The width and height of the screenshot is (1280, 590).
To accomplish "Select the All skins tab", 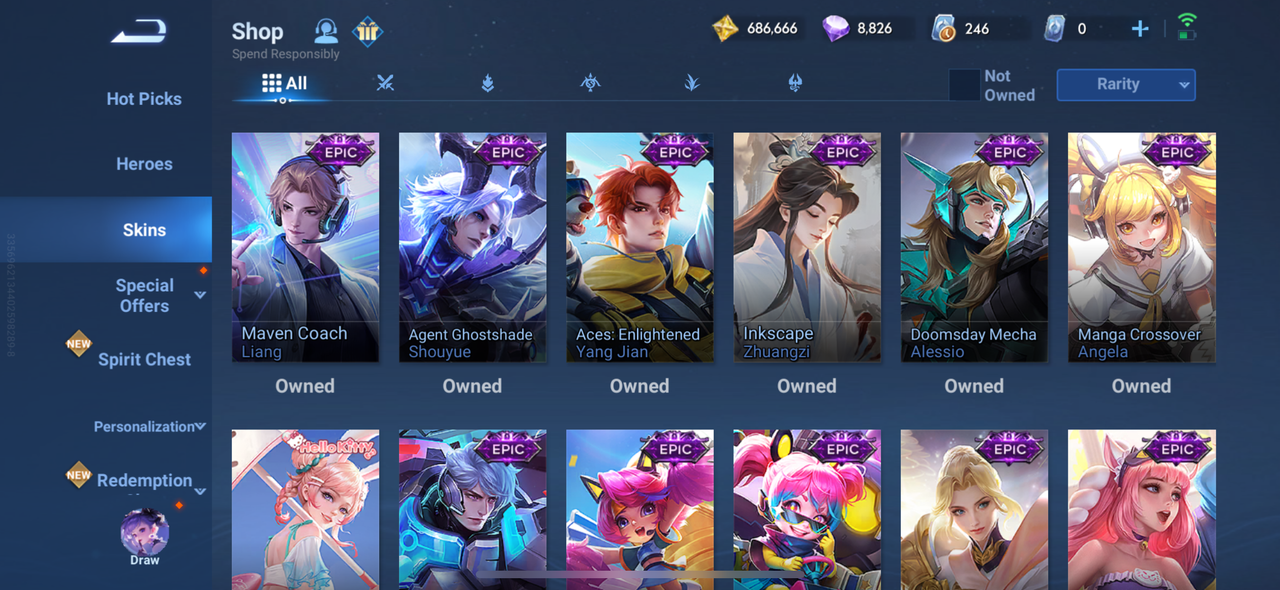I will 284,84.
